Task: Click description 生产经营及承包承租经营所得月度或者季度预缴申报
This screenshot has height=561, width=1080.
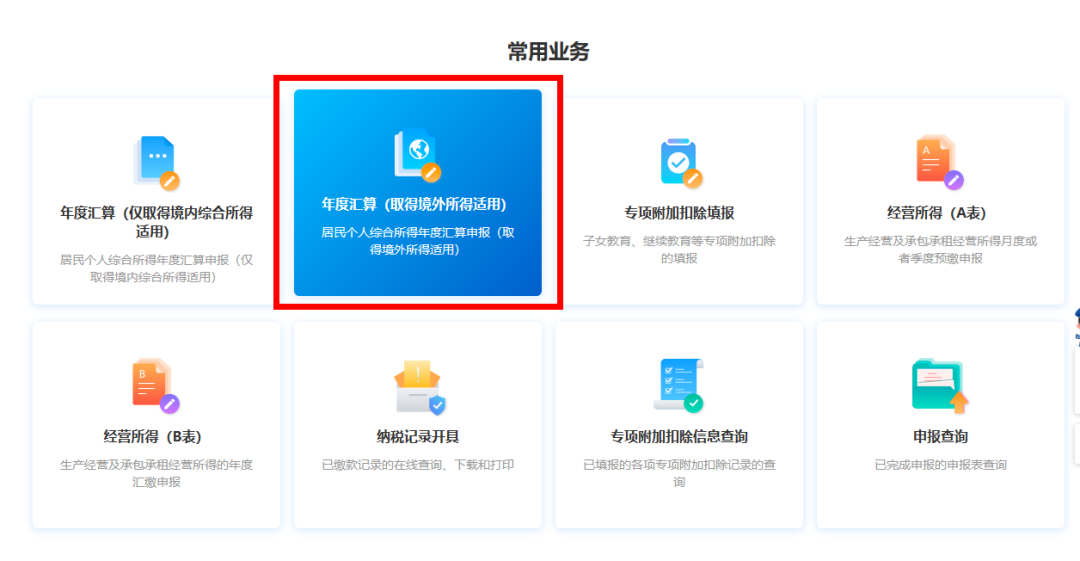Action: [x=940, y=249]
